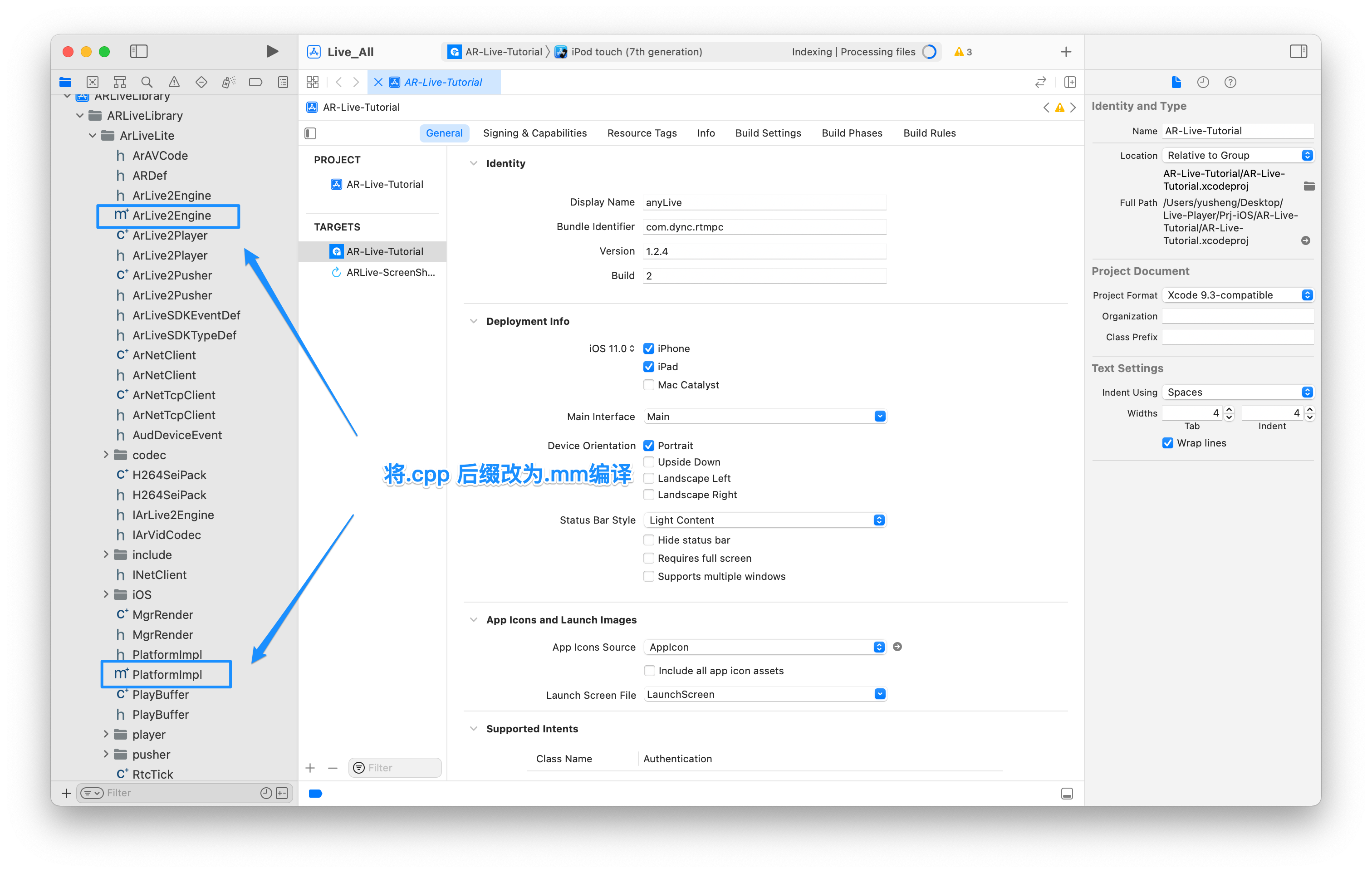Viewport: 1372px width, 873px height.
Task: Check Hide status bar
Action: click(x=648, y=539)
